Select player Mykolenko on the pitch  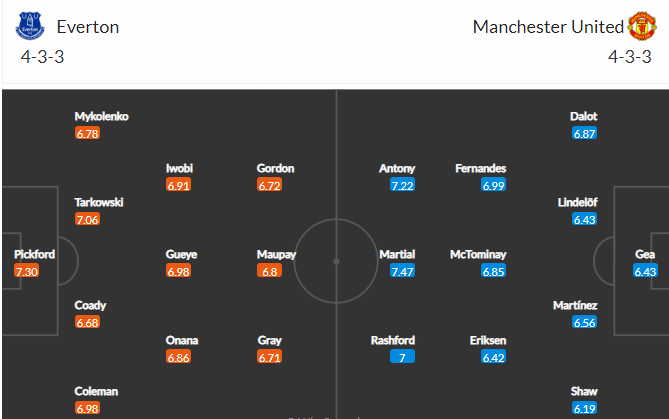pyautogui.click(x=102, y=116)
